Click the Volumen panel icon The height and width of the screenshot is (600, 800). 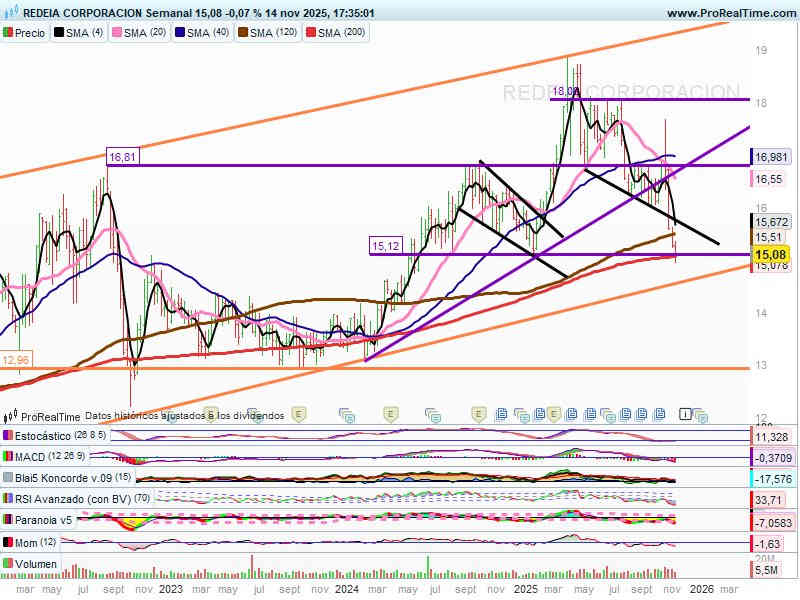(9, 564)
